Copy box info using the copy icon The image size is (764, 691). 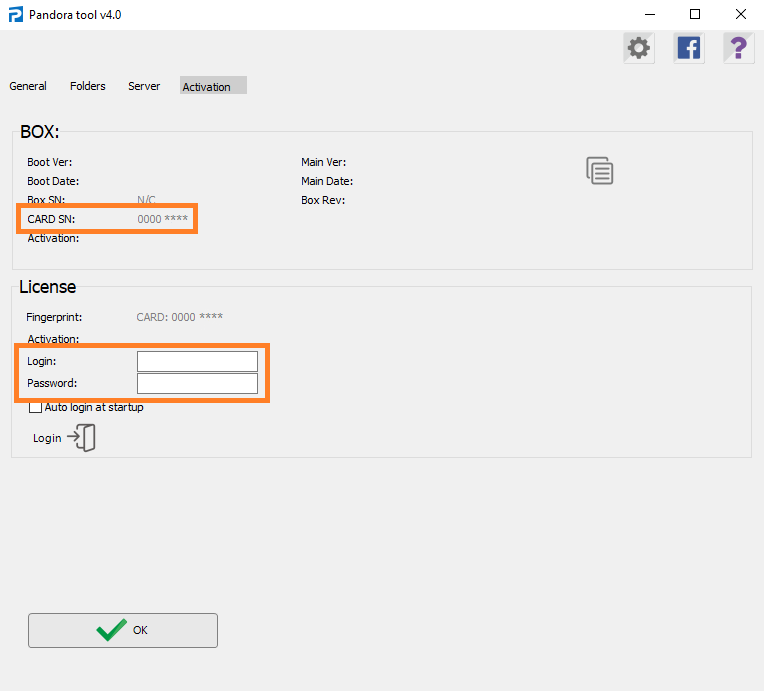click(x=599, y=171)
